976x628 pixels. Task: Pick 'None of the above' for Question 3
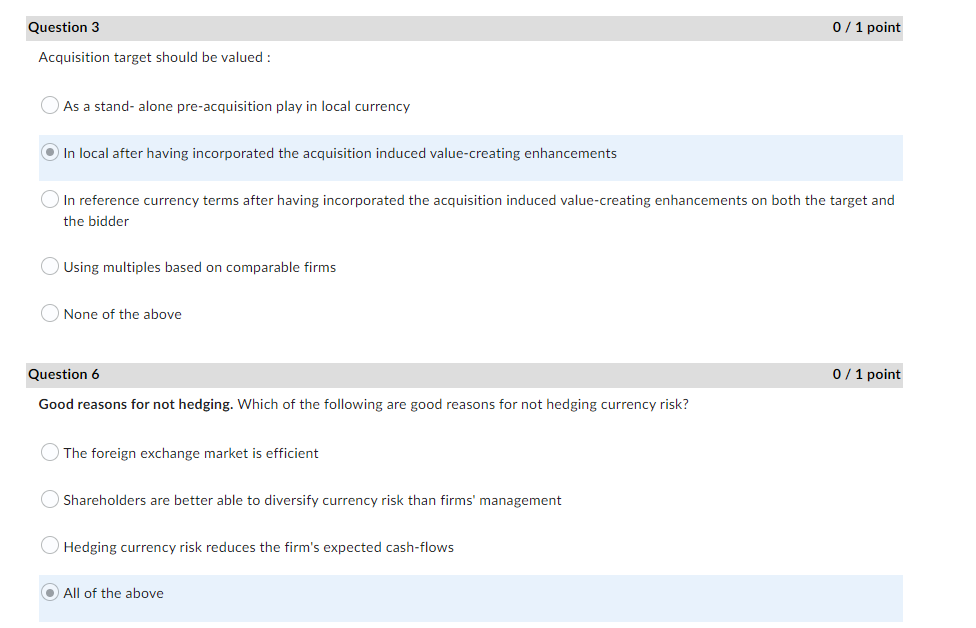[49, 312]
